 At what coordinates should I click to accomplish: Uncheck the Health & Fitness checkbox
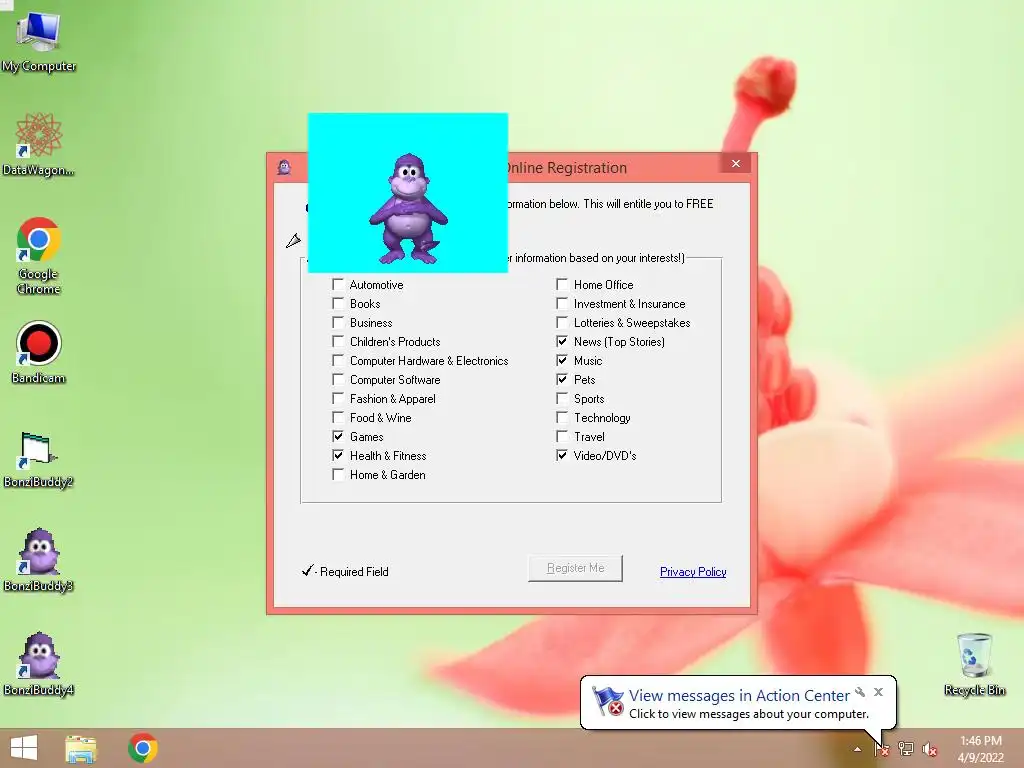(338, 455)
